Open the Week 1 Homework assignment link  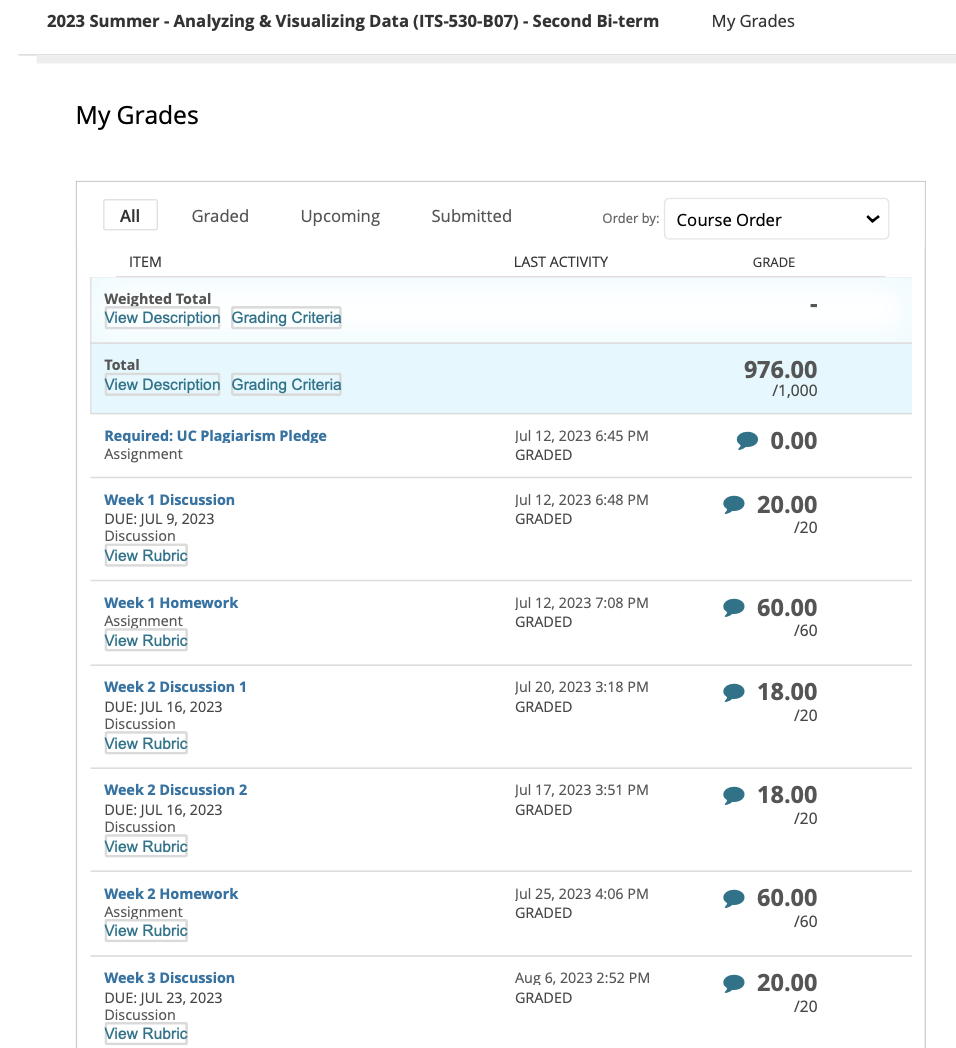pos(171,603)
